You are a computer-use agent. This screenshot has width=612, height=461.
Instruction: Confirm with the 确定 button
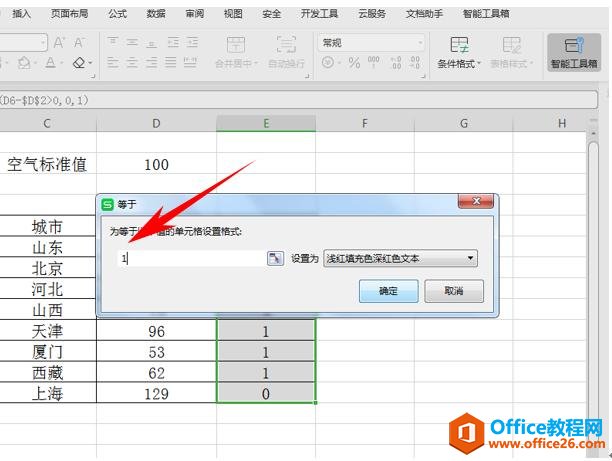click(389, 291)
